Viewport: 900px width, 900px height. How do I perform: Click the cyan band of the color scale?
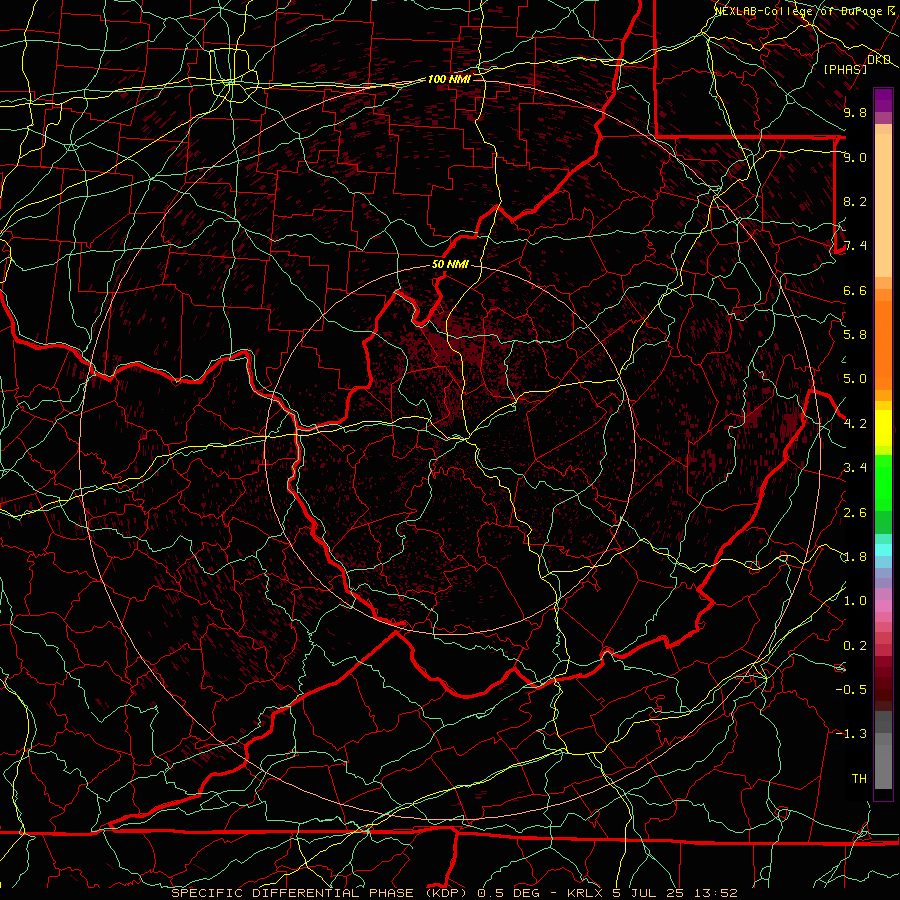point(883,550)
